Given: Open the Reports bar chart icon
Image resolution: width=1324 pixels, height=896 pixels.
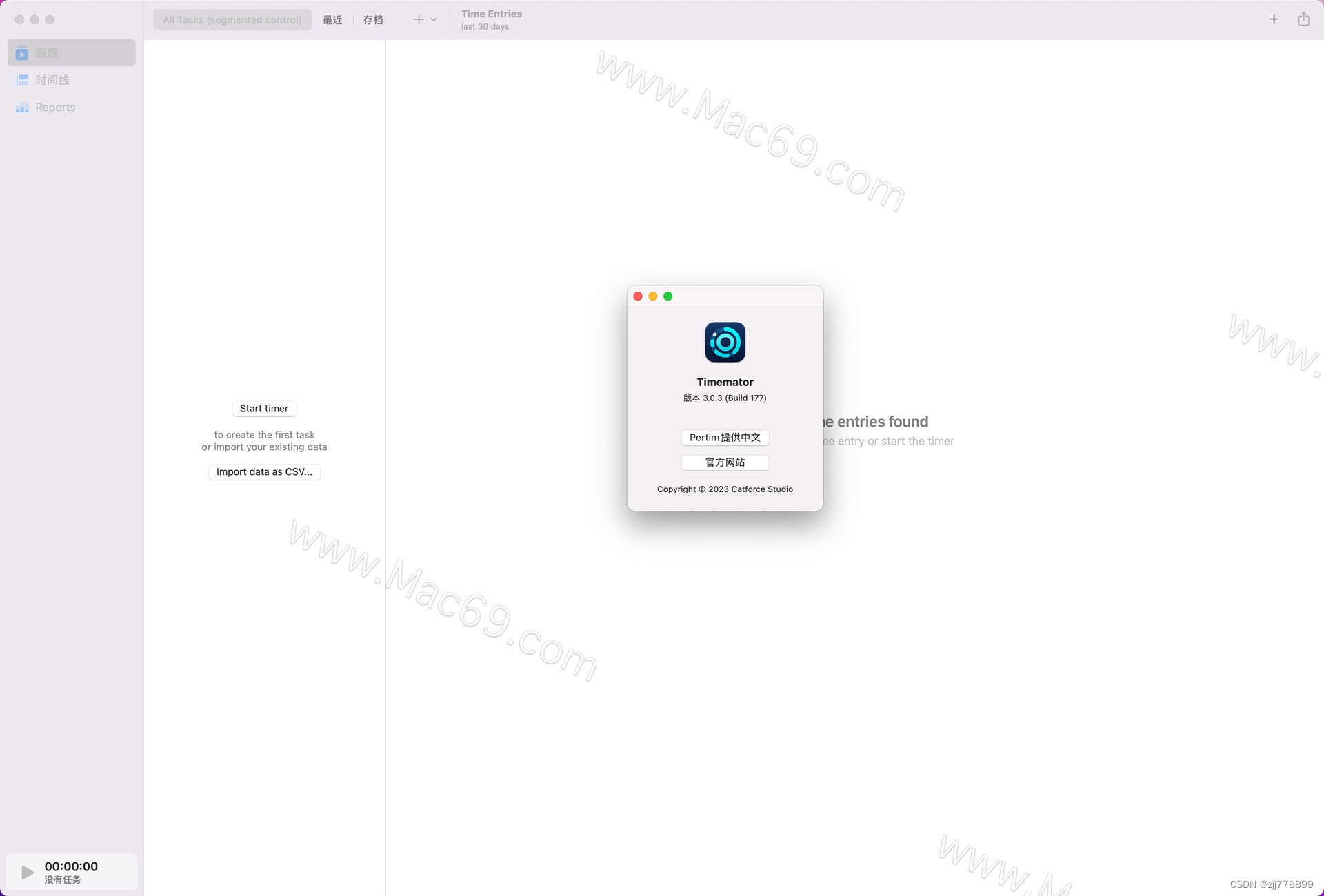Looking at the screenshot, I should coord(22,108).
